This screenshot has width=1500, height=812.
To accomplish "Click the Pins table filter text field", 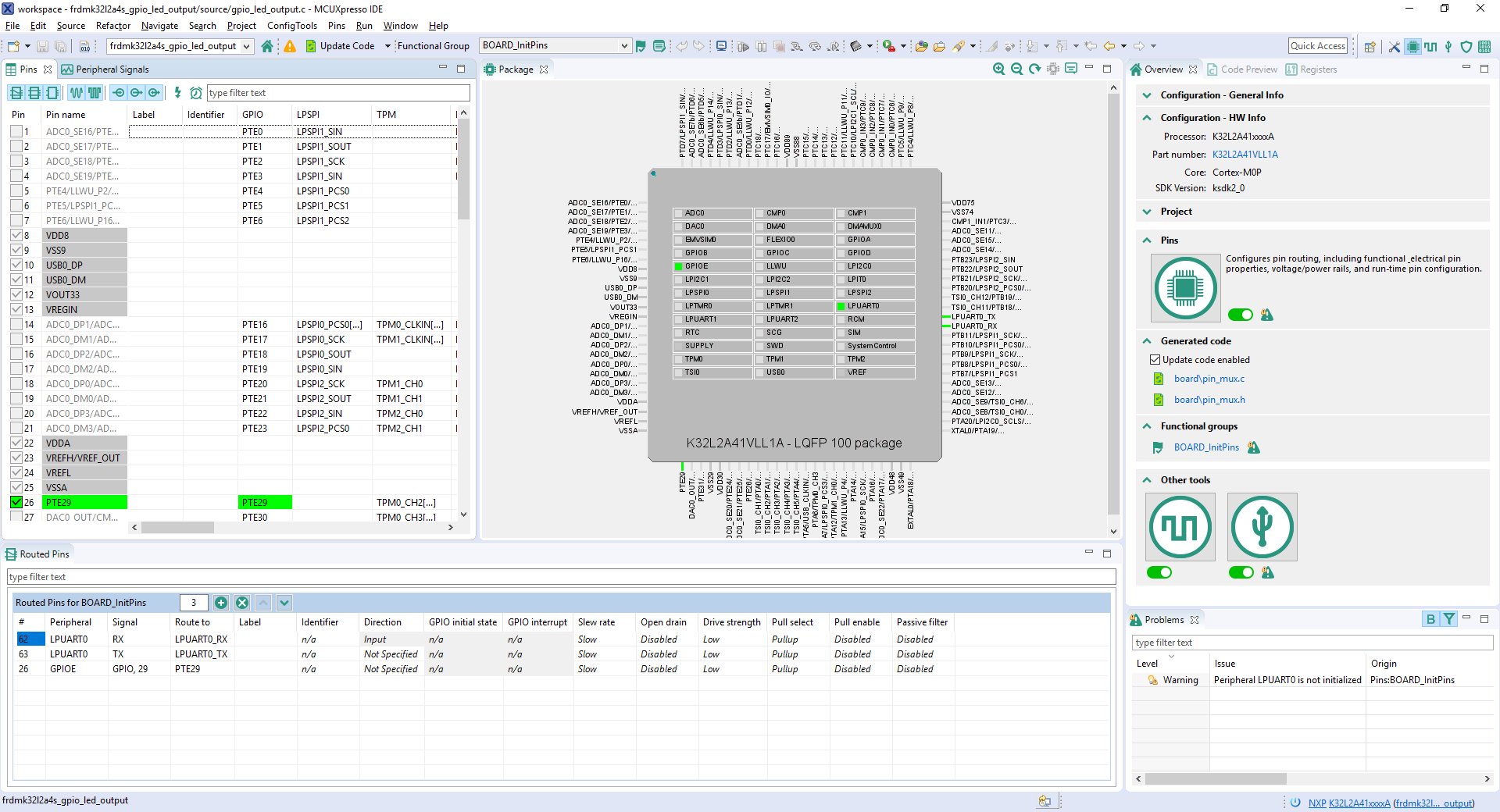I will pyautogui.click(x=337, y=93).
